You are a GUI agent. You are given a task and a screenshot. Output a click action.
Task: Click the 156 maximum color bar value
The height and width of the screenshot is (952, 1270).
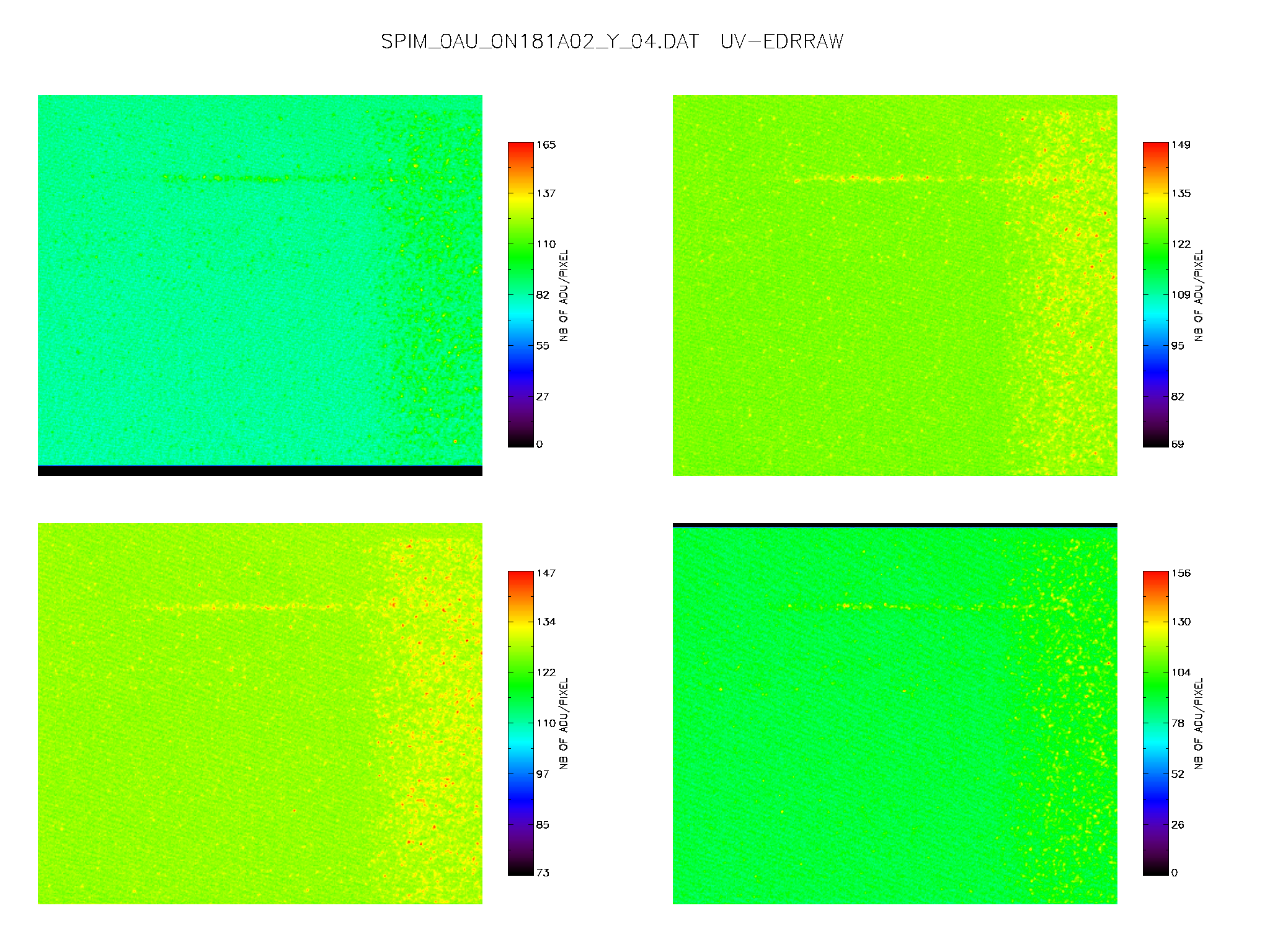[1181, 573]
